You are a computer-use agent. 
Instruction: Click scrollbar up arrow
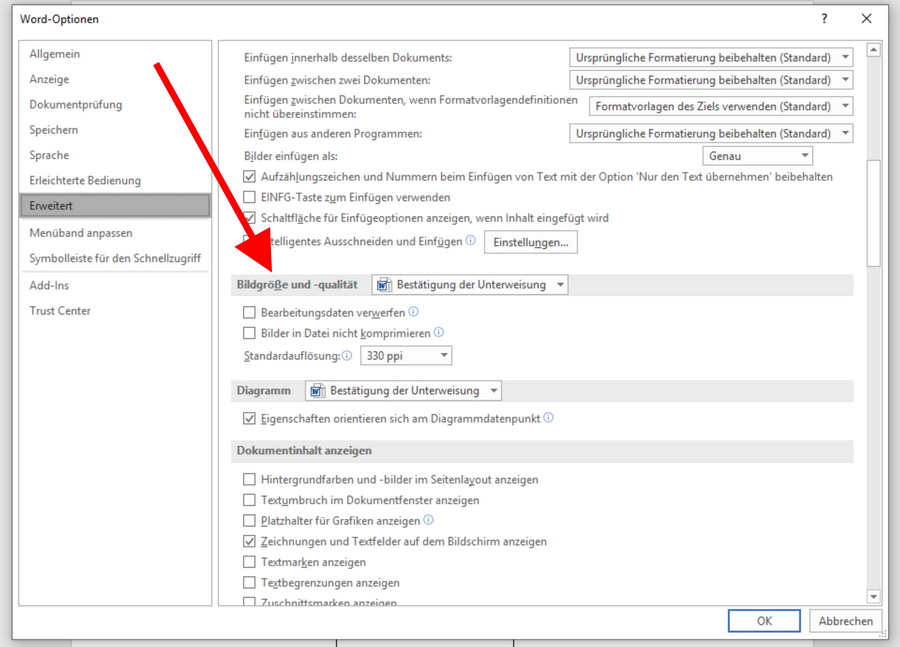(x=873, y=50)
